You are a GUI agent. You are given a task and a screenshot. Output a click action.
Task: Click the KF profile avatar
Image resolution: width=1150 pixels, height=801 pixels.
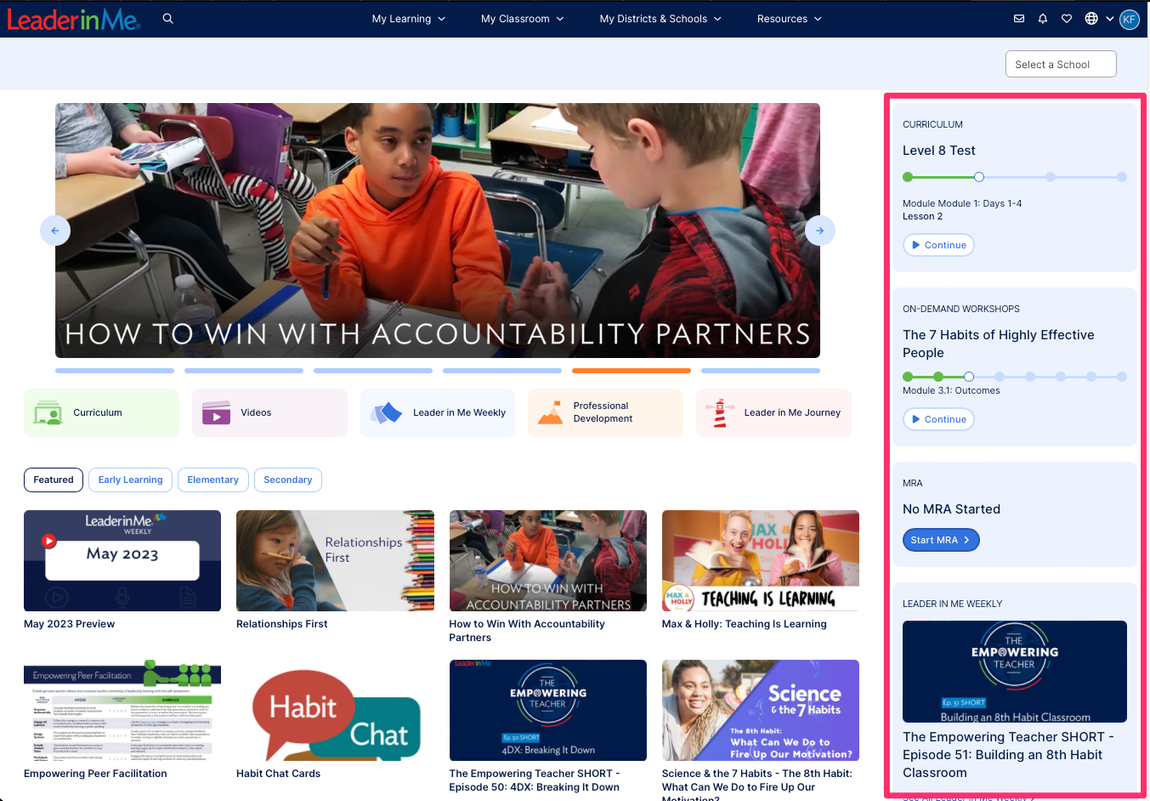(1129, 18)
